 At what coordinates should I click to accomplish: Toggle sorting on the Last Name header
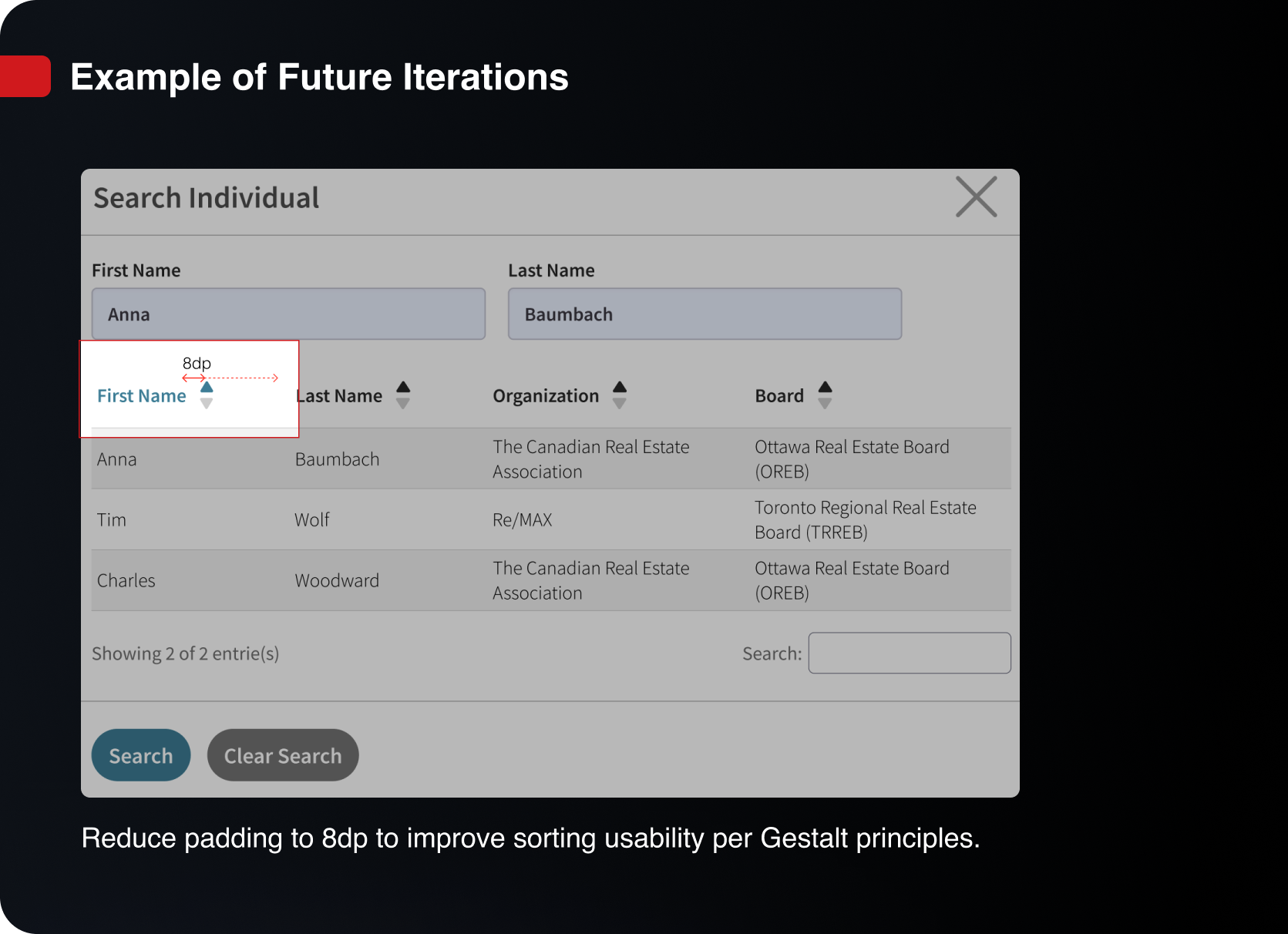coord(338,395)
